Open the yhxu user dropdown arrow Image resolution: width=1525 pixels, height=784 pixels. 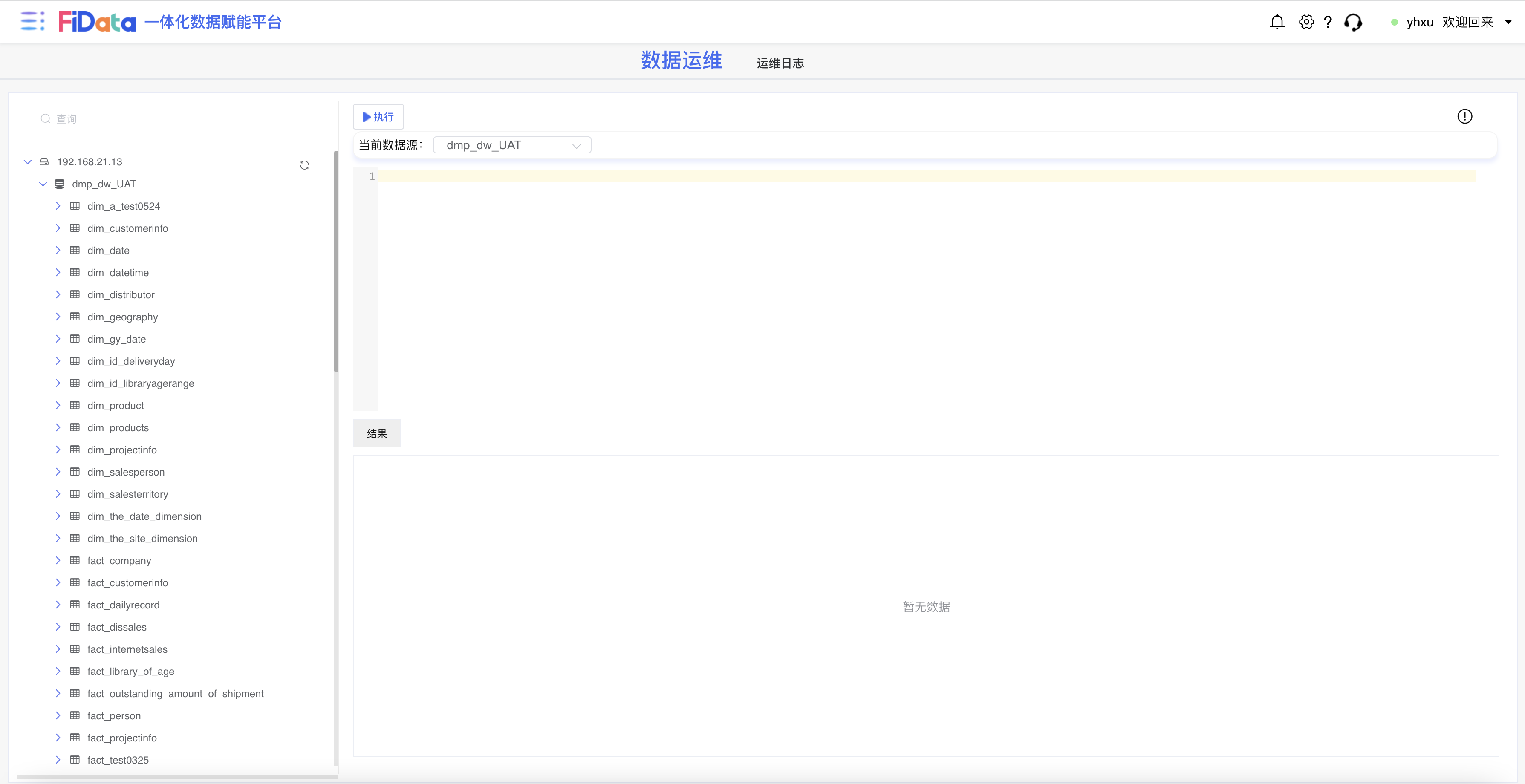pos(1508,22)
